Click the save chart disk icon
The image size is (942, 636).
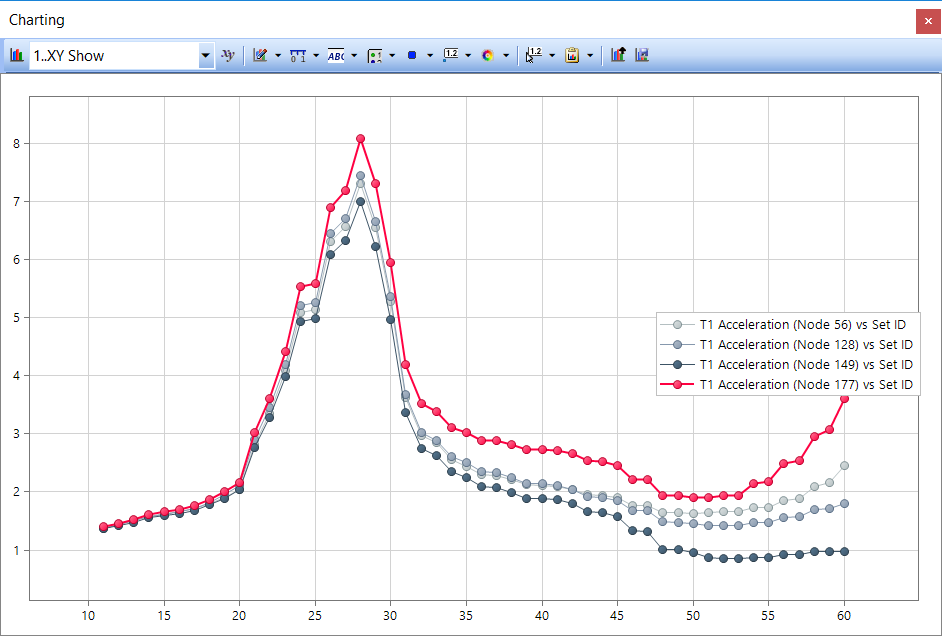[x=642, y=55]
